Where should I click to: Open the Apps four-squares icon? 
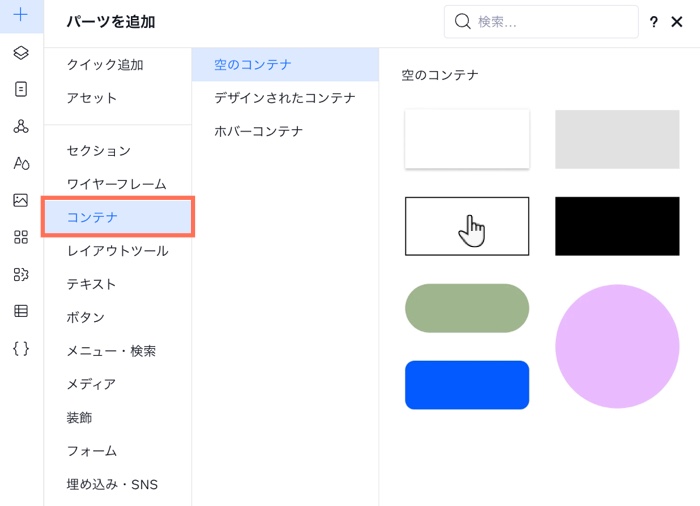tap(21, 237)
